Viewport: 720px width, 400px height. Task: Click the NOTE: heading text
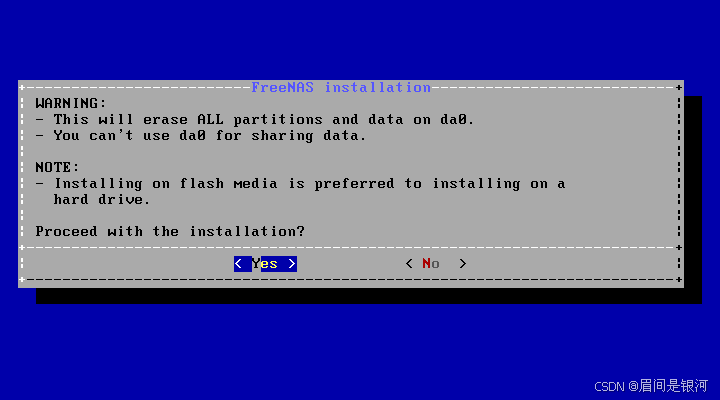click(x=57, y=167)
